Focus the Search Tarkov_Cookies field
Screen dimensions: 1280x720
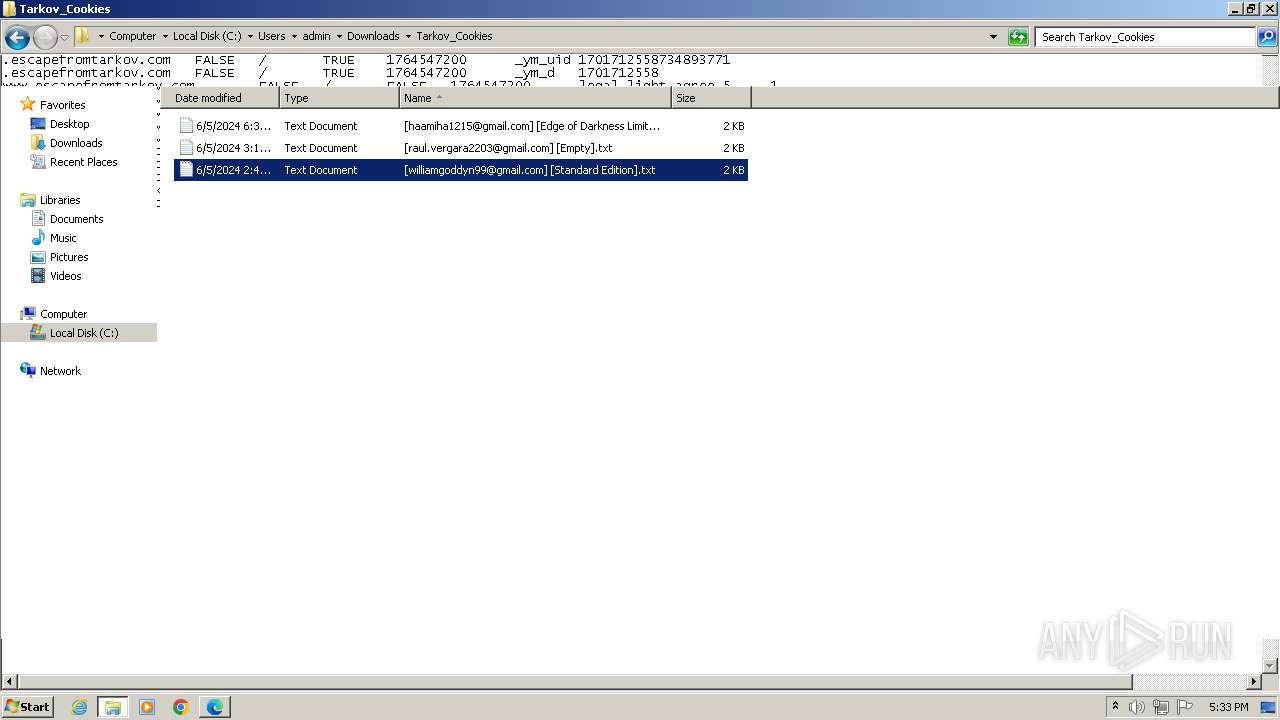[1145, 37]
